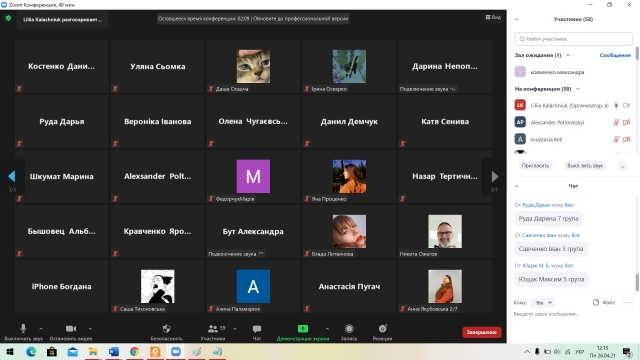640x360 pixels.
Task: Select Никита Сокотов video tile
Action: (x=445, y=231)
